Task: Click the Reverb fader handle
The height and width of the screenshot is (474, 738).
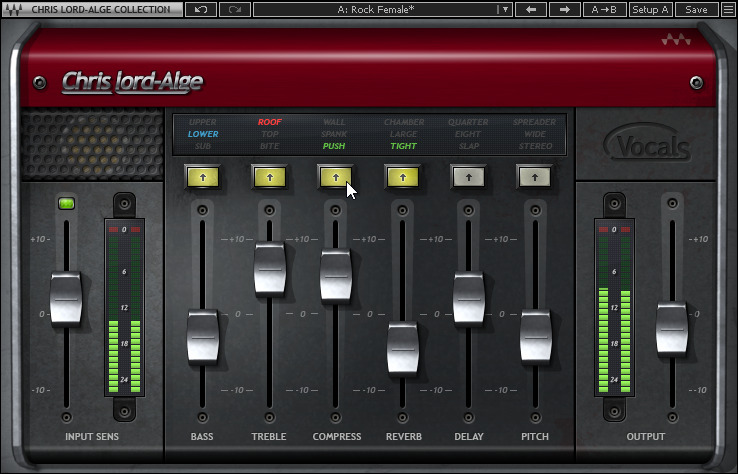Action: [x=403, y=348]
